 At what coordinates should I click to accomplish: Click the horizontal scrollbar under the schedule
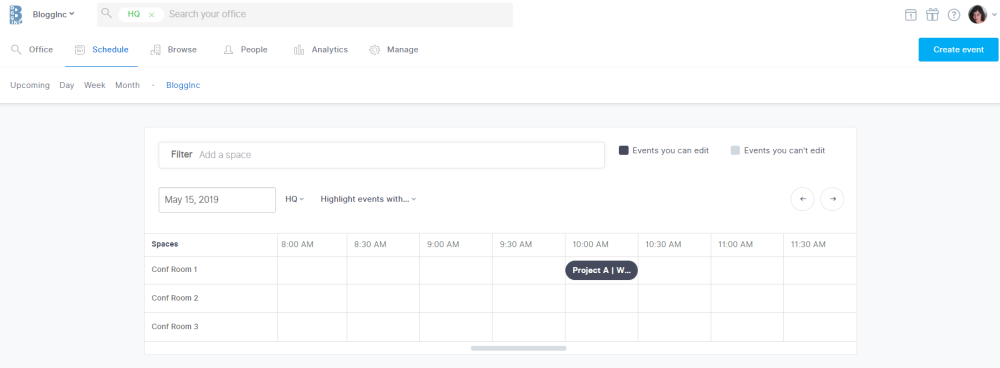(518, 348)
